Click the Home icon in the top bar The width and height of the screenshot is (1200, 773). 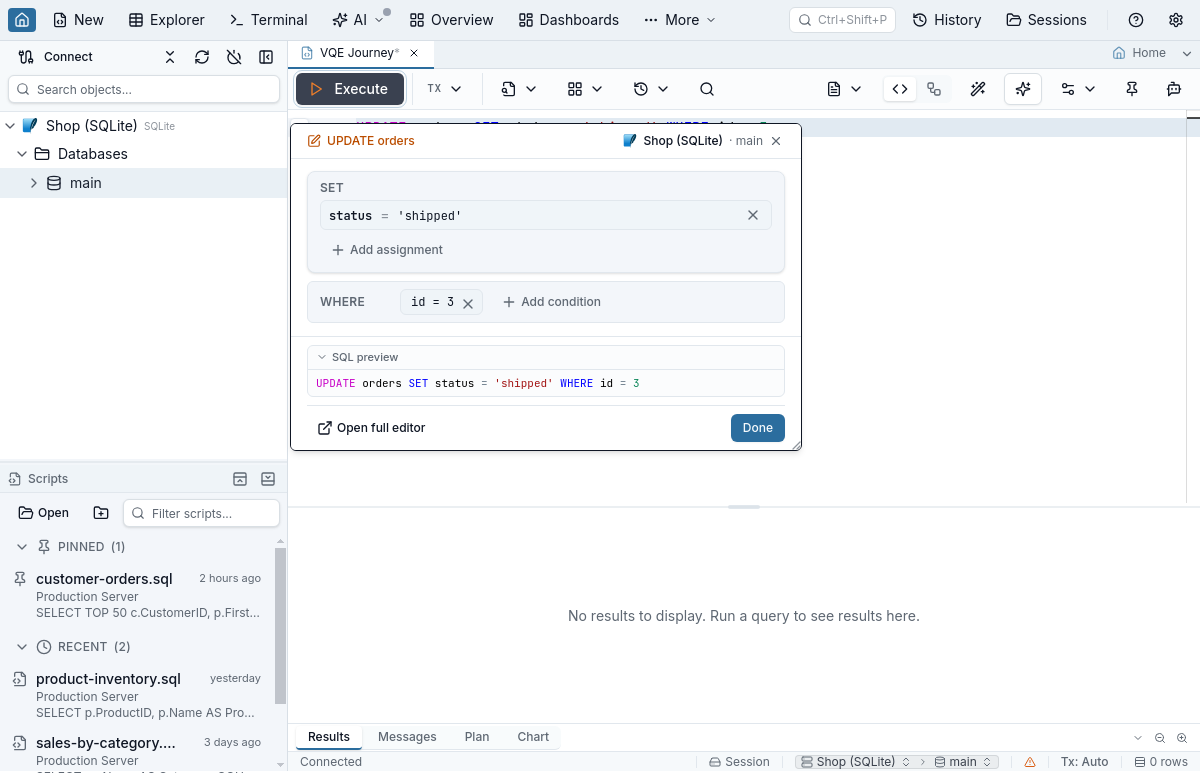click(22, 19)
